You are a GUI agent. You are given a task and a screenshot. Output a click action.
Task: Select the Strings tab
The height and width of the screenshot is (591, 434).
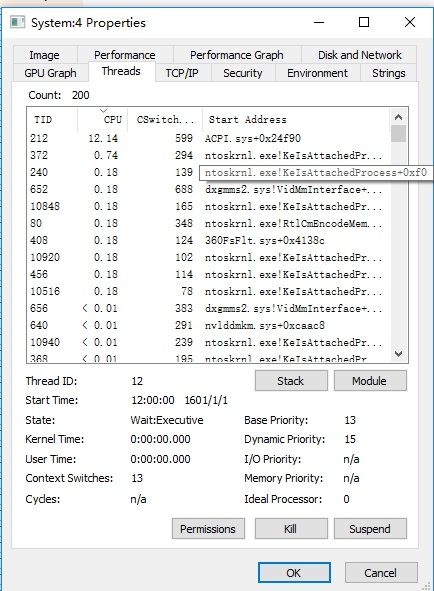(x=388, y=73)
